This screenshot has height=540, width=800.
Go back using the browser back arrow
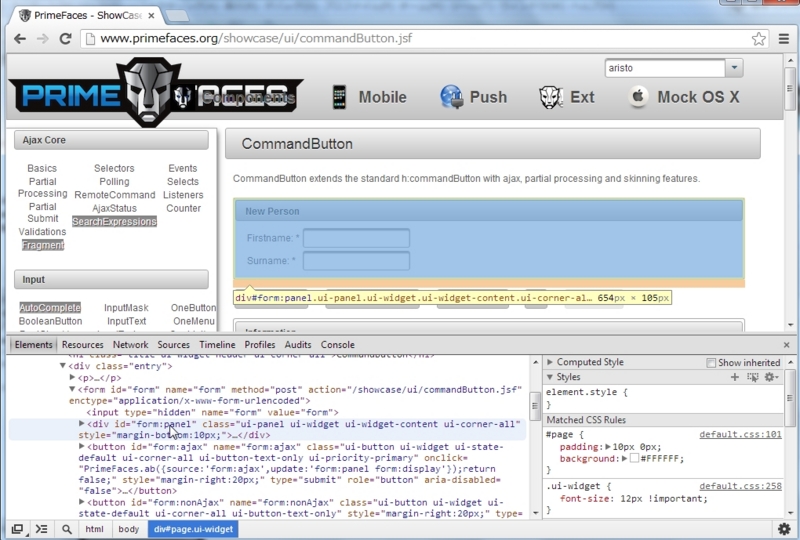[x=20, y=39]
